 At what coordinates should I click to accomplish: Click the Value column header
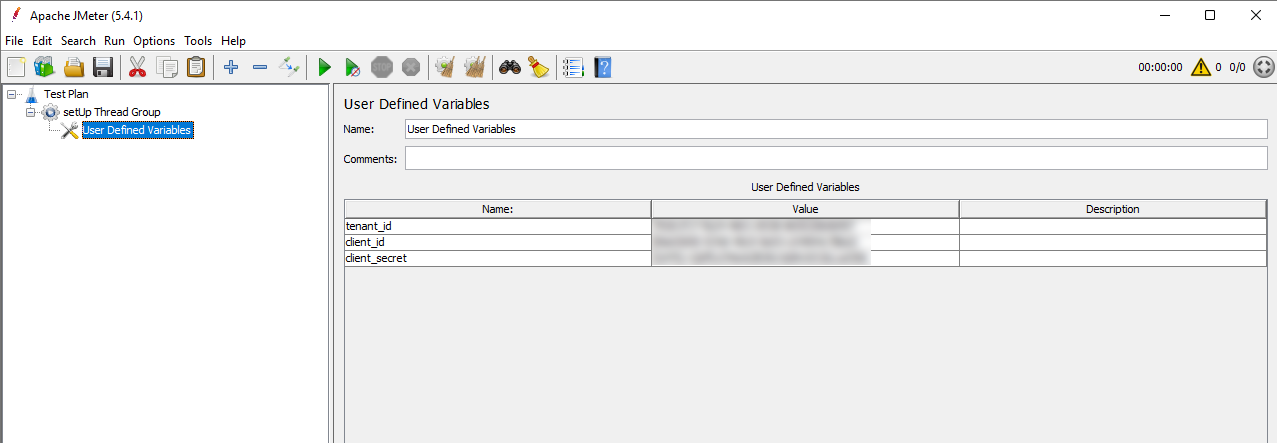[805, 209]
